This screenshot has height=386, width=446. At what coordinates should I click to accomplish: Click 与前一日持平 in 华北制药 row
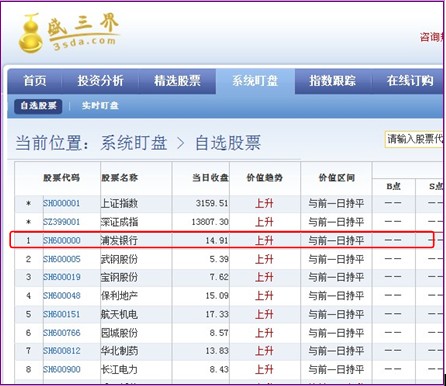click(x=336, y=351)
